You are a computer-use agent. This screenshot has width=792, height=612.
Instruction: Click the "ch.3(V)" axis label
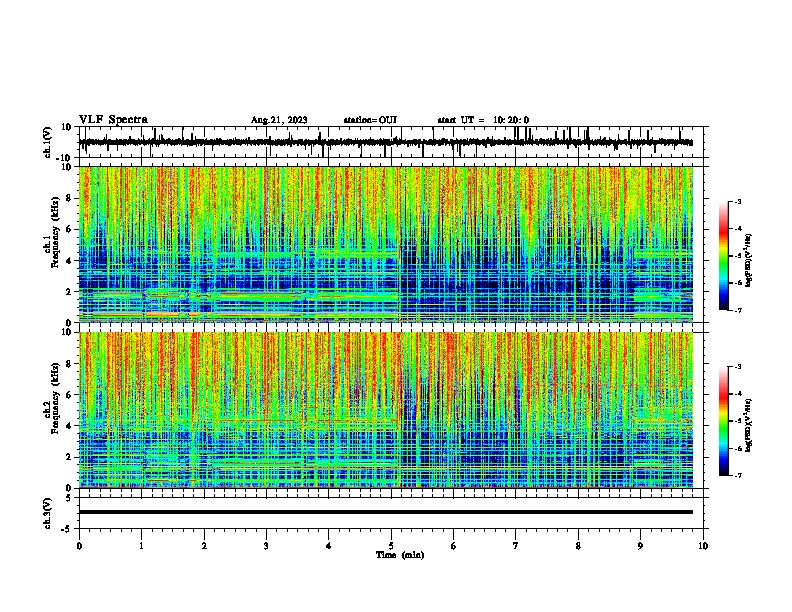coord(48,513)
